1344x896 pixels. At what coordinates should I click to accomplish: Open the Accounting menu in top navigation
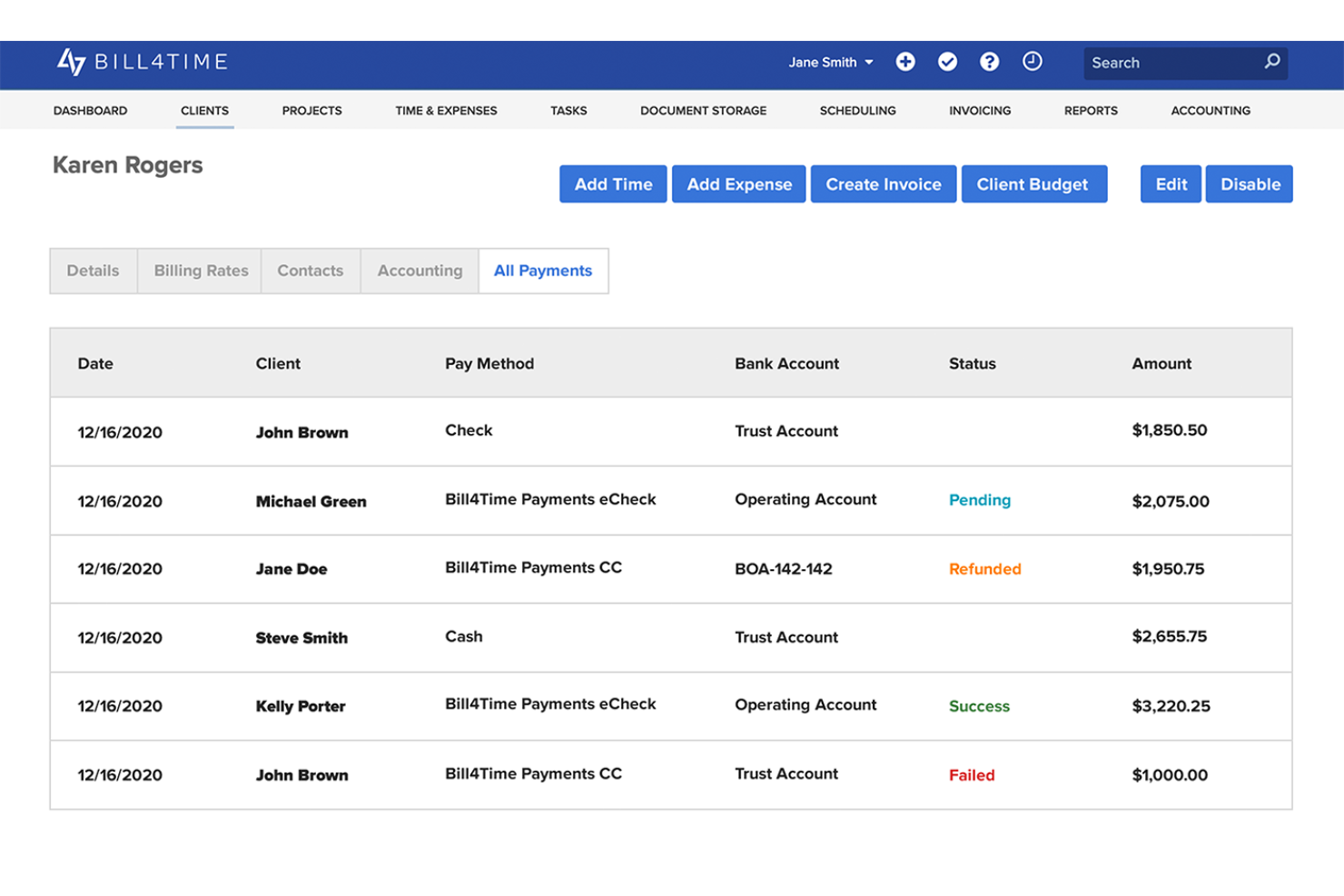point(1211,111)
